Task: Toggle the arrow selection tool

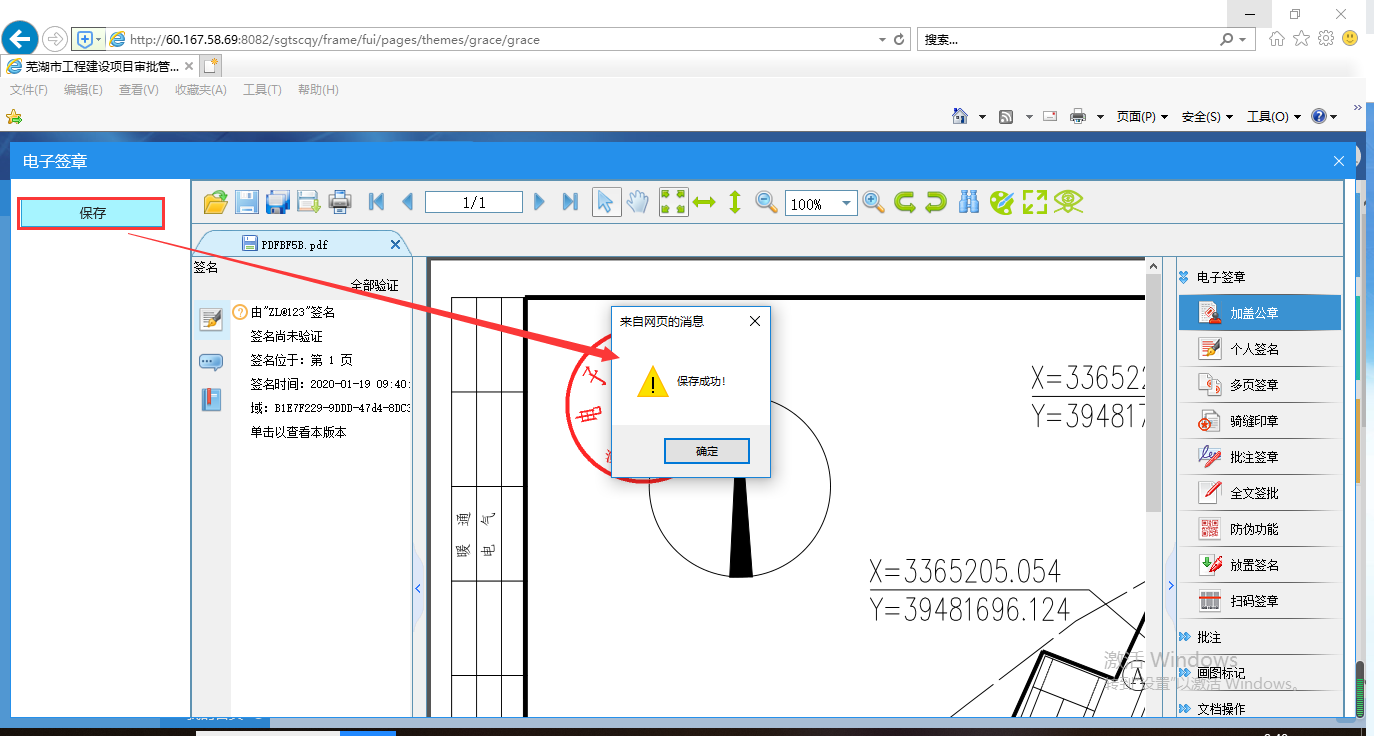Action: [x=604, y=202]
